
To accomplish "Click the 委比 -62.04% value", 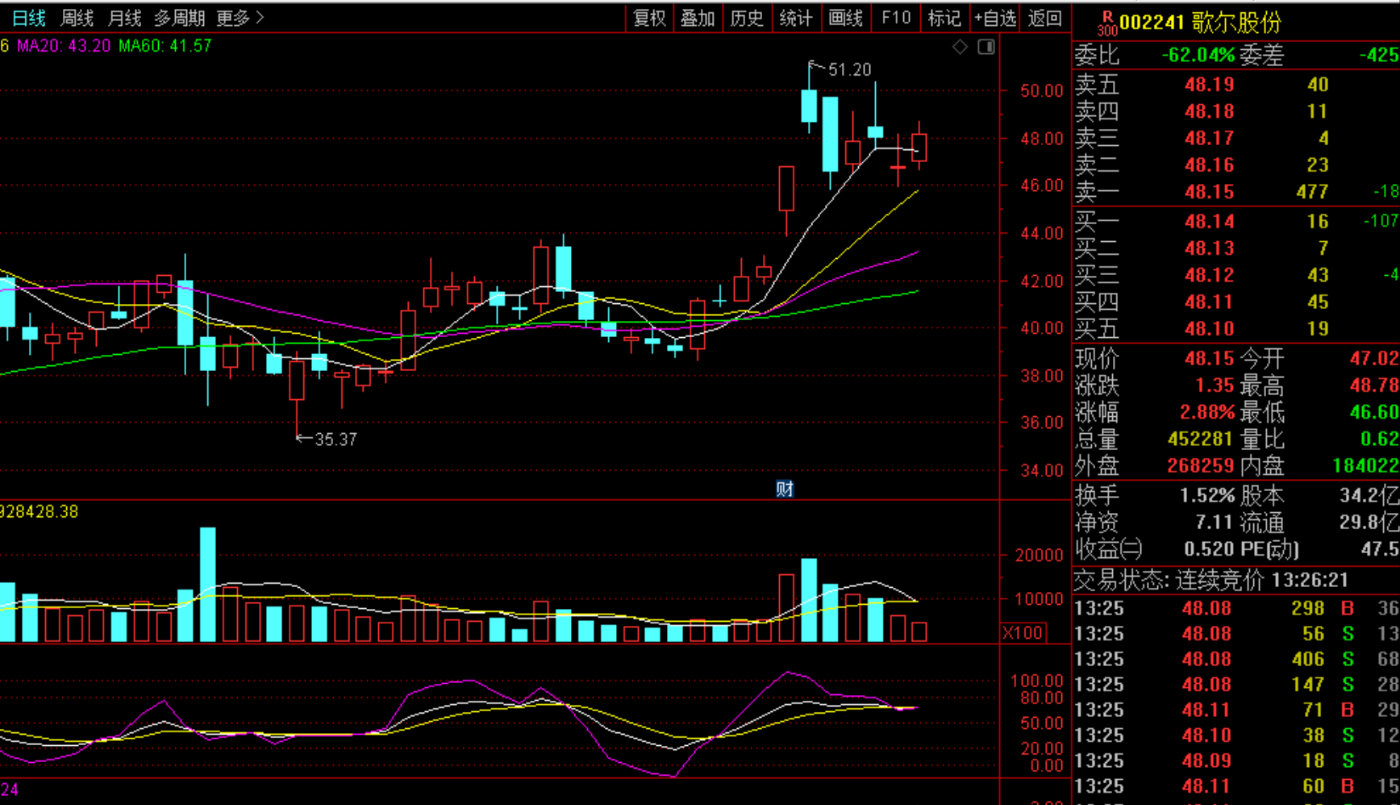I will (x=1198, y=56).
